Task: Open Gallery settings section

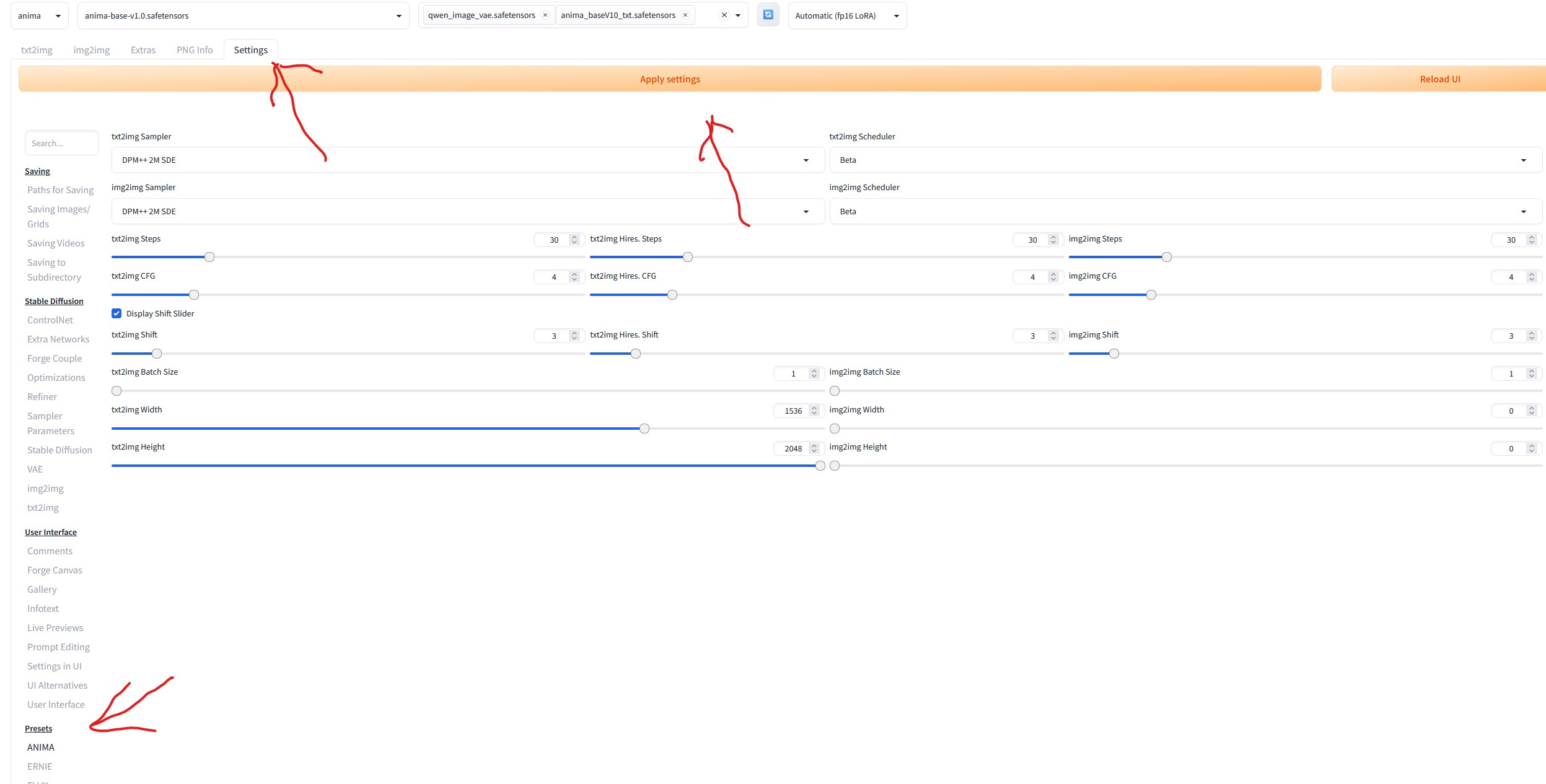Action: point(42,590)
